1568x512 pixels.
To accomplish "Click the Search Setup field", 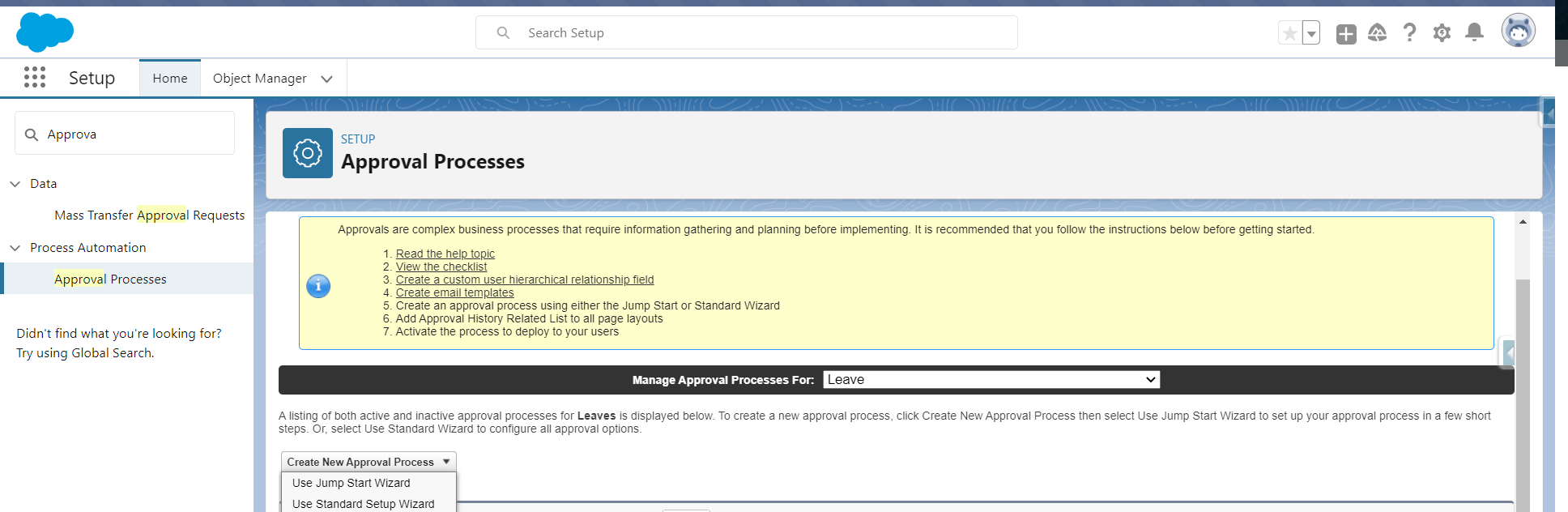I will (745, 33).
